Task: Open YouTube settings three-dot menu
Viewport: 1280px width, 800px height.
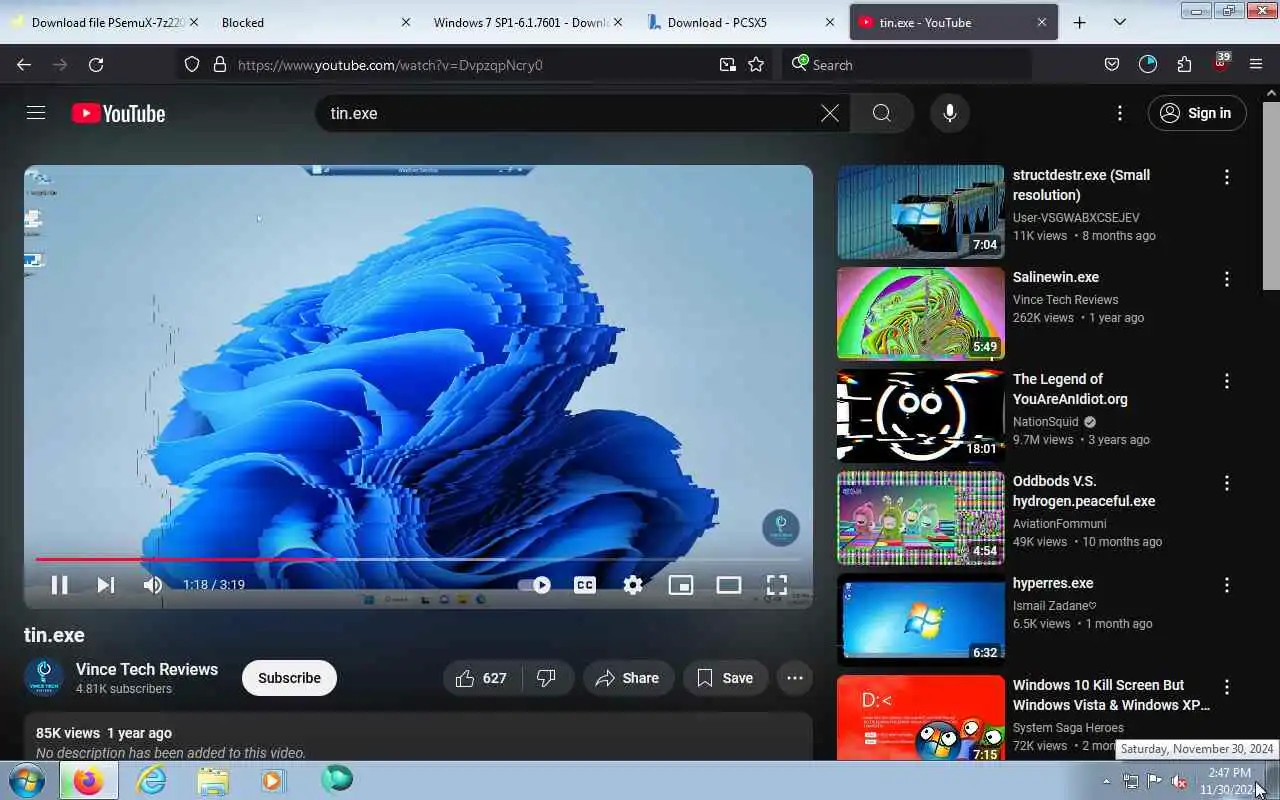Action: [x=1120, y=113]
